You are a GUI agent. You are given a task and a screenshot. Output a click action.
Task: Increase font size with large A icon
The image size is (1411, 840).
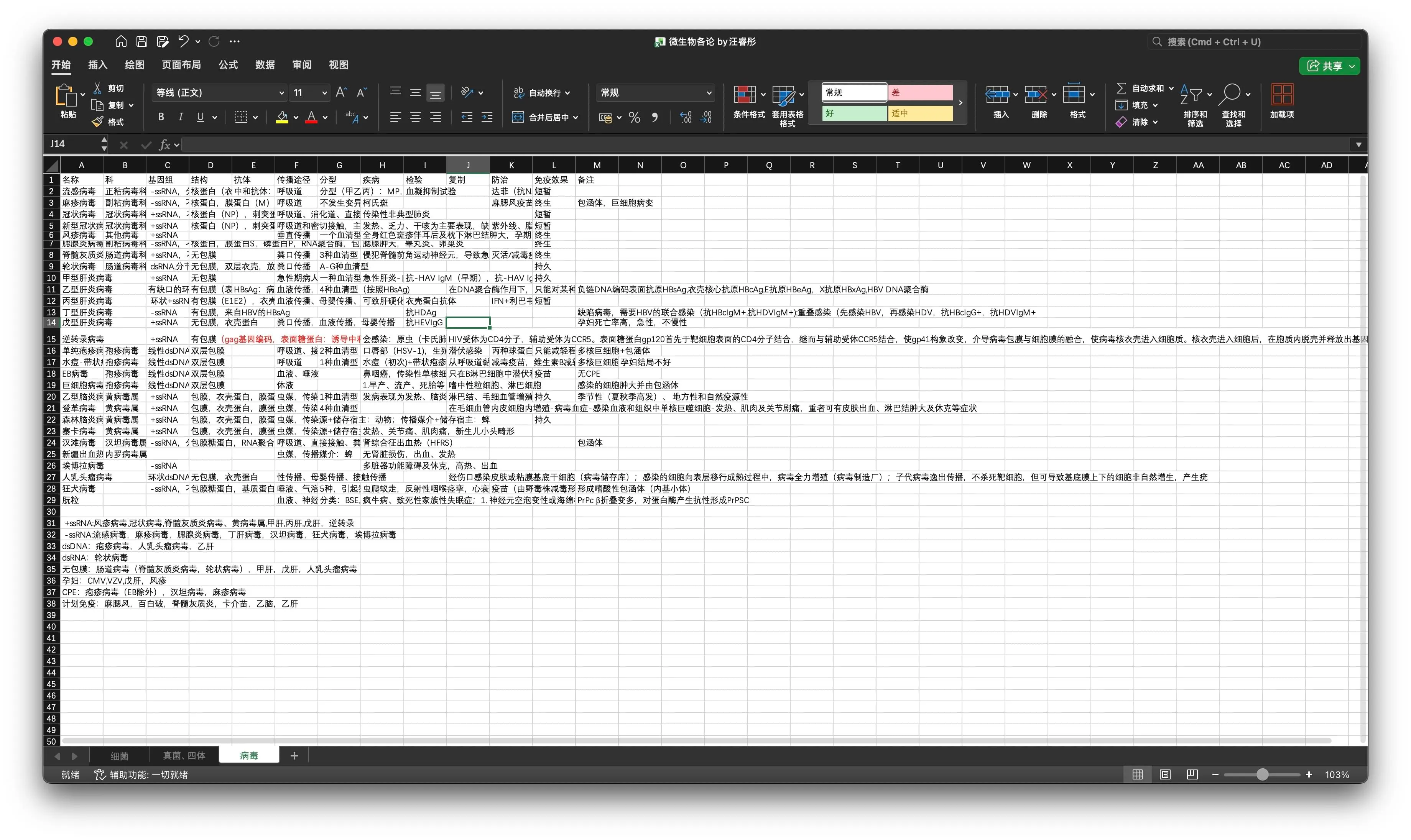tap(341, 92)
